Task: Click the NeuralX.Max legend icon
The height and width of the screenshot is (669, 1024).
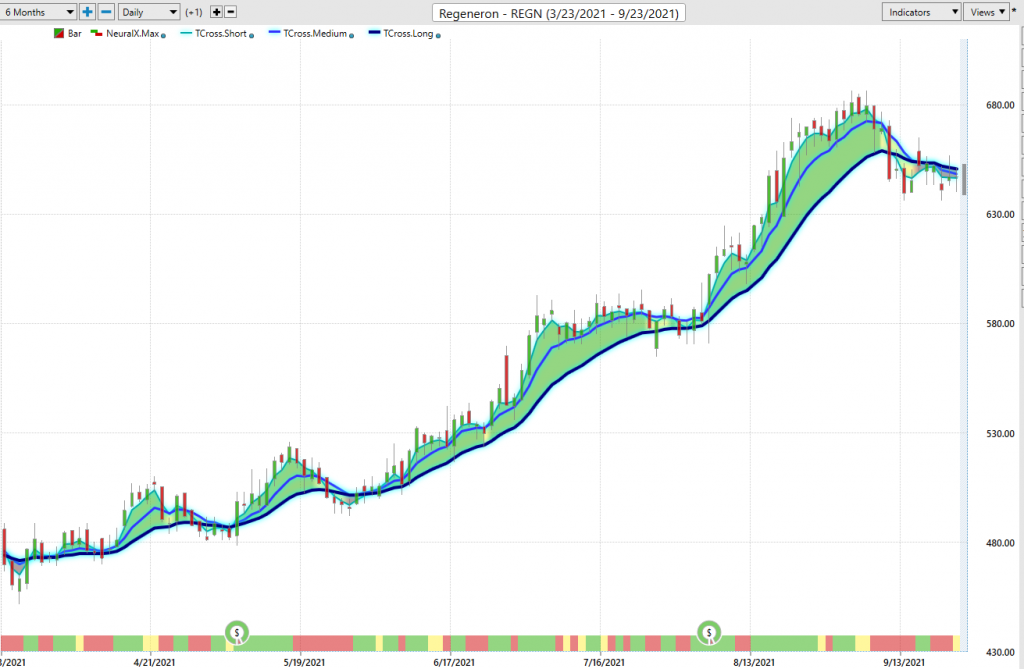Action: coord(97,33)
